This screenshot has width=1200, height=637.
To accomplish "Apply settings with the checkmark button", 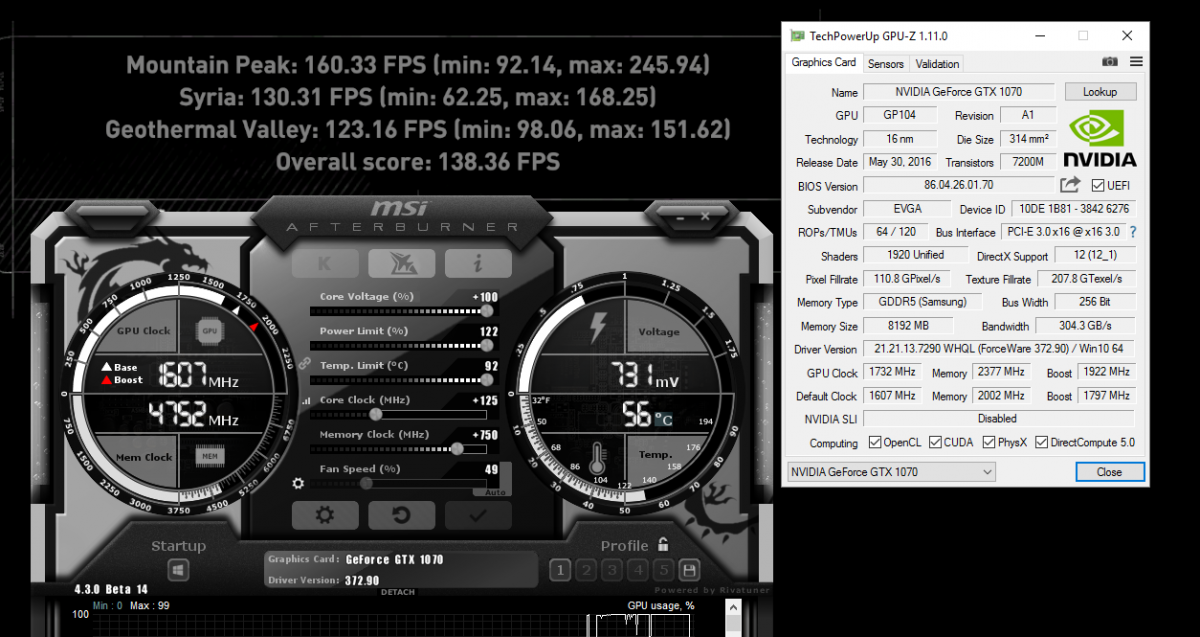I will 478,515.
